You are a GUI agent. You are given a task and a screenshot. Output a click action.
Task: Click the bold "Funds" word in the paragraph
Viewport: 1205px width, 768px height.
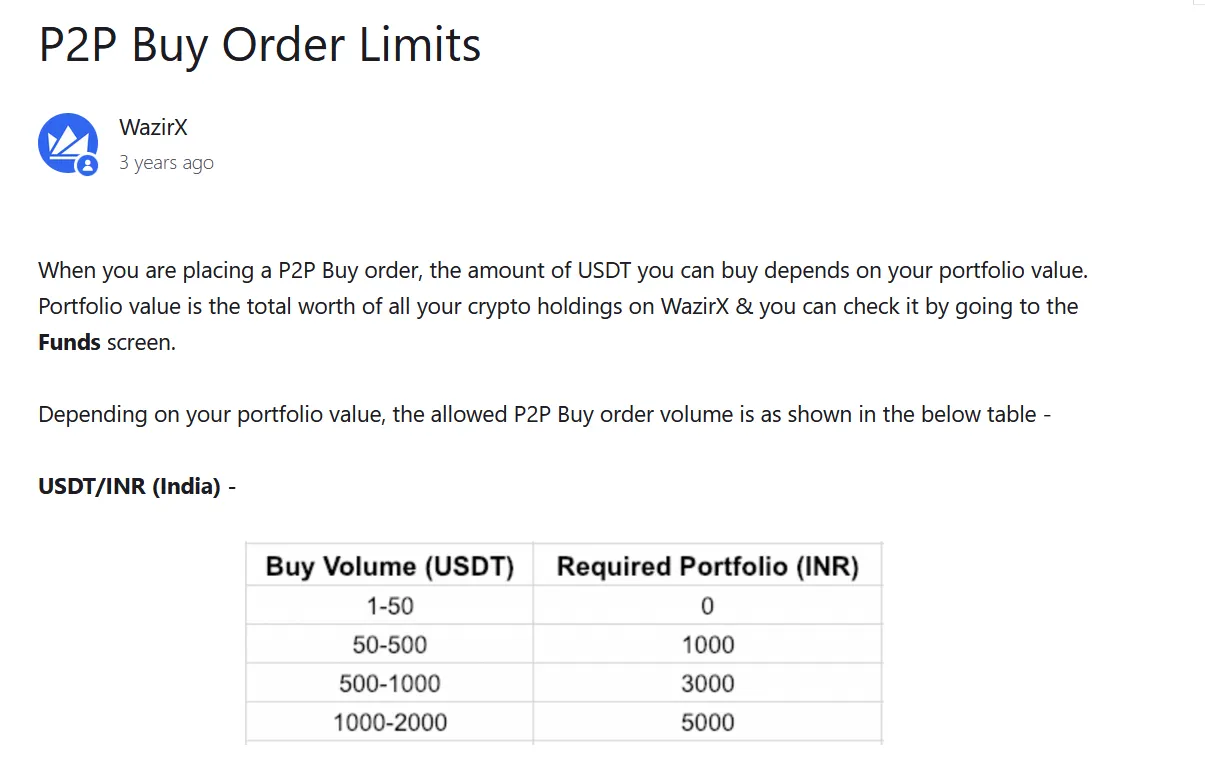[x=69, y=342]
